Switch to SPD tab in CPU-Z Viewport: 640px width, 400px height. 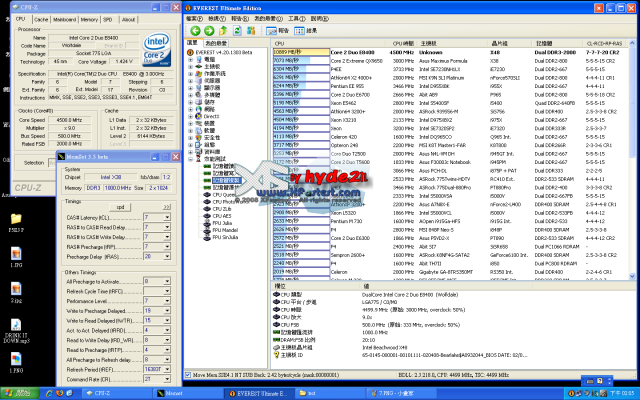click(x=108, y=19)
